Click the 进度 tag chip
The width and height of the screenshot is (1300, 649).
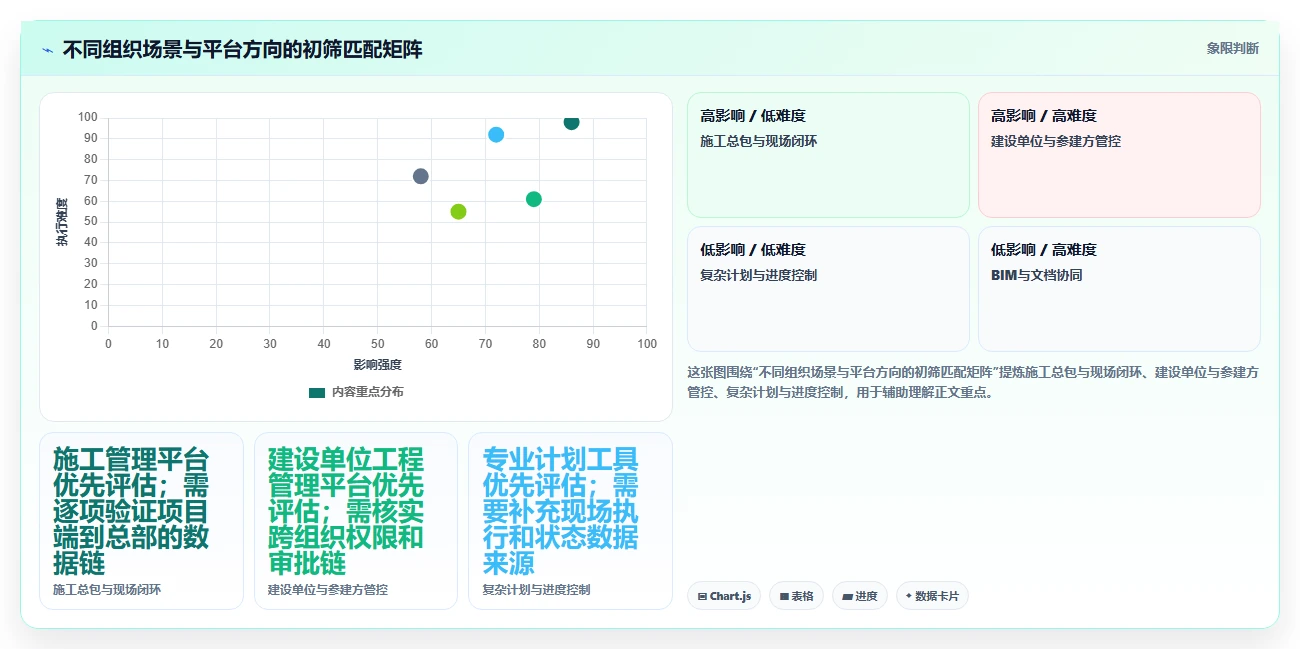point(859,596)
